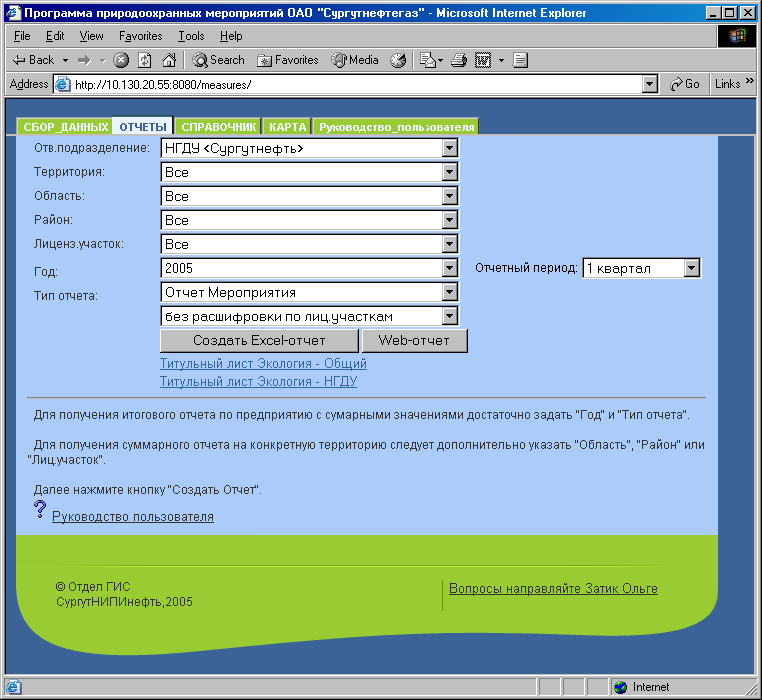Click the Internet zone globe in status bar
762x700 pixels.
(x=621, y=687)
